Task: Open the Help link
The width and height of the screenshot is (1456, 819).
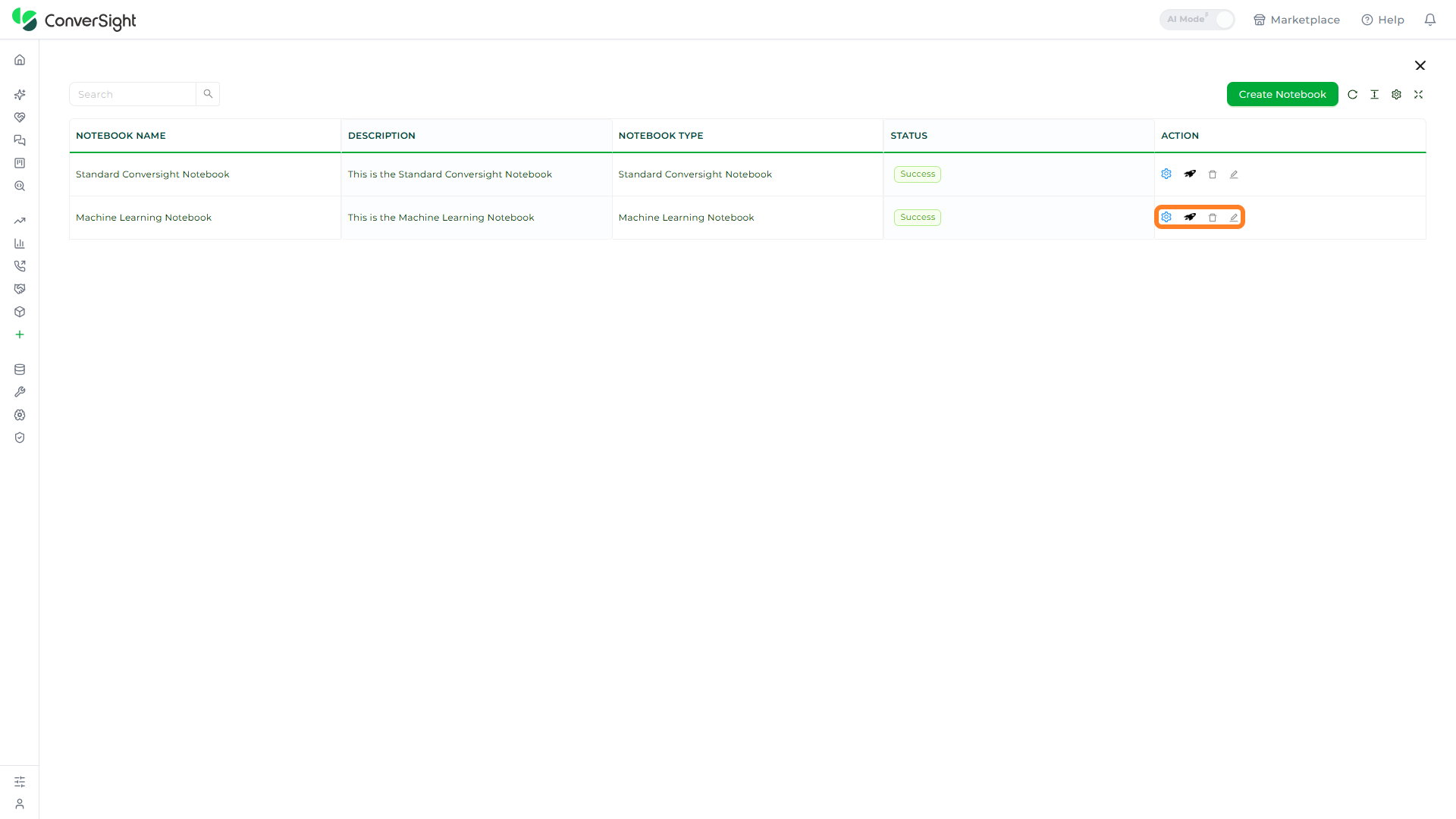Action: (x=1382, y=20)
